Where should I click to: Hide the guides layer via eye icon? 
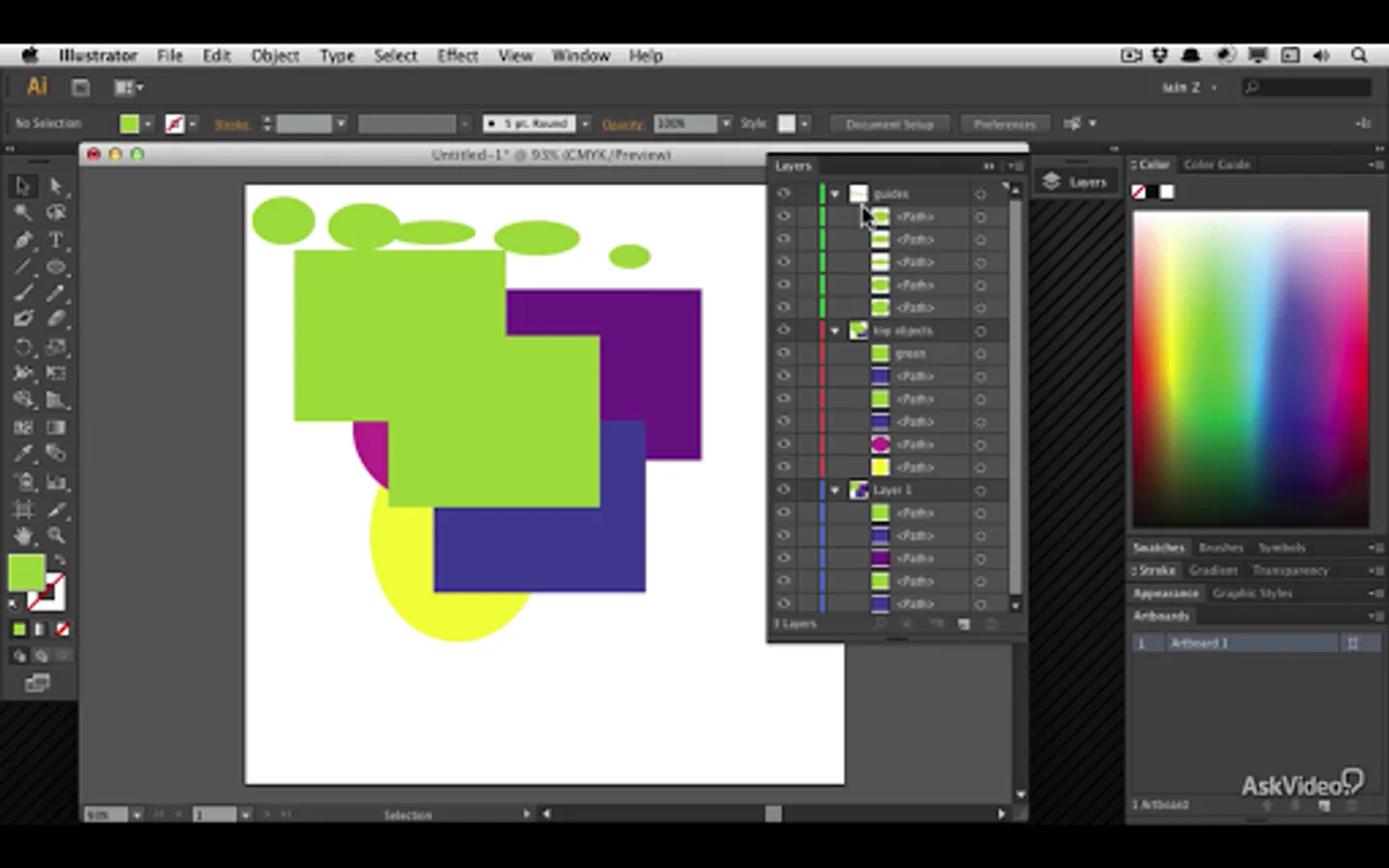point(783,194)
